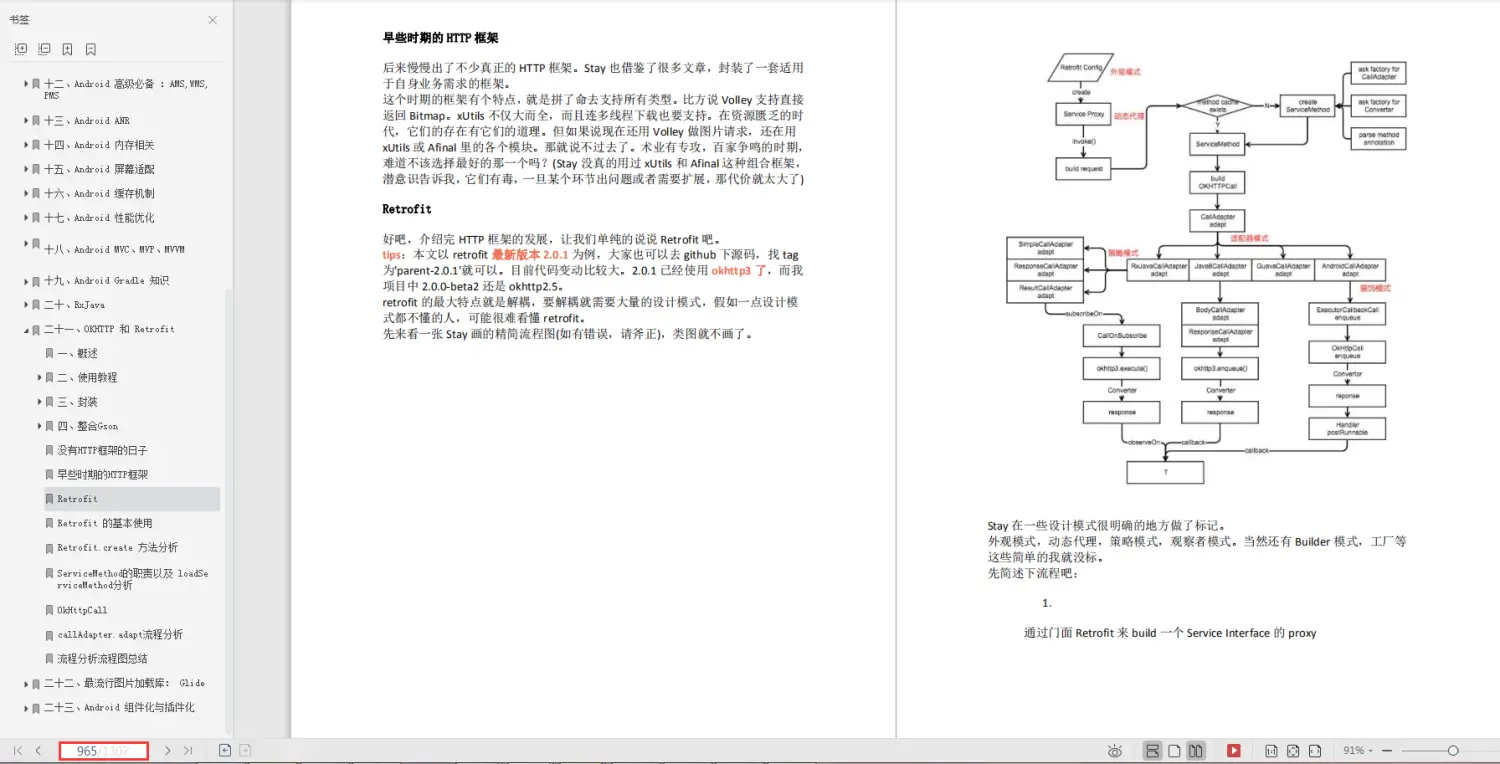Add bookmark icon with plus sign
1500x764 pixels.
pyautogui.click(x=67, y=49)
